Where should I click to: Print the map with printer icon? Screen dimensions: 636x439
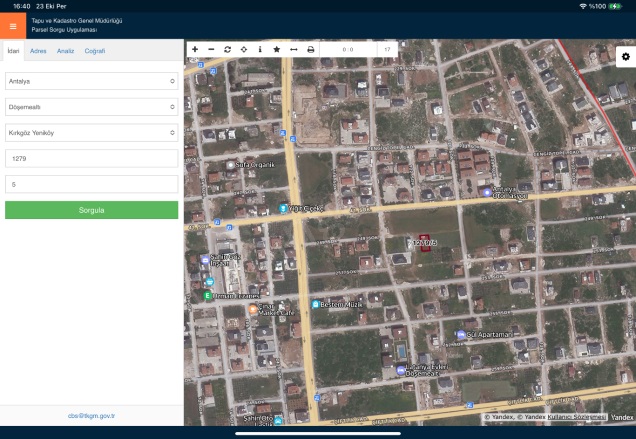(x=310, y=49)
